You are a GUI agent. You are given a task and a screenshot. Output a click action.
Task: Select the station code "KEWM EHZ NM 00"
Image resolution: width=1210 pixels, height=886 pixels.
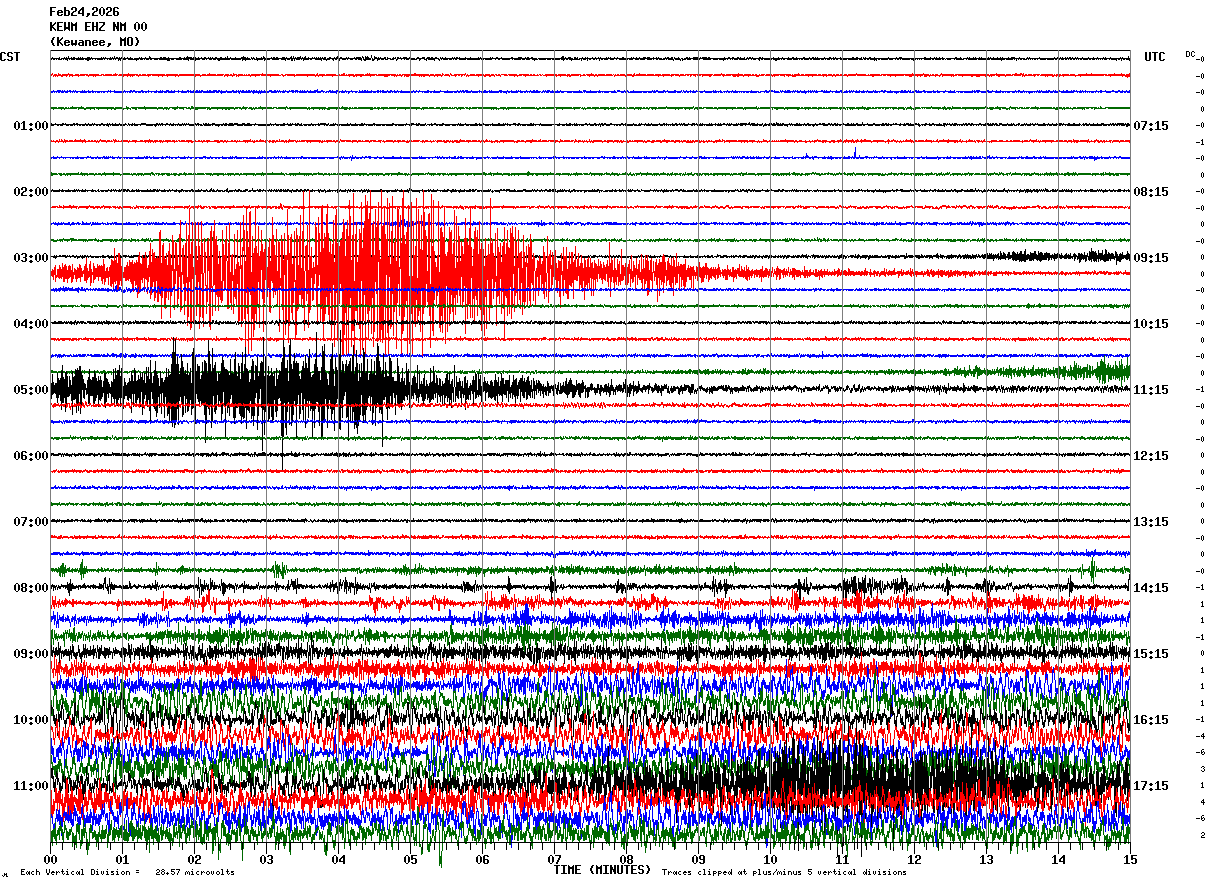pyautogui.click(x=98, y=27)
